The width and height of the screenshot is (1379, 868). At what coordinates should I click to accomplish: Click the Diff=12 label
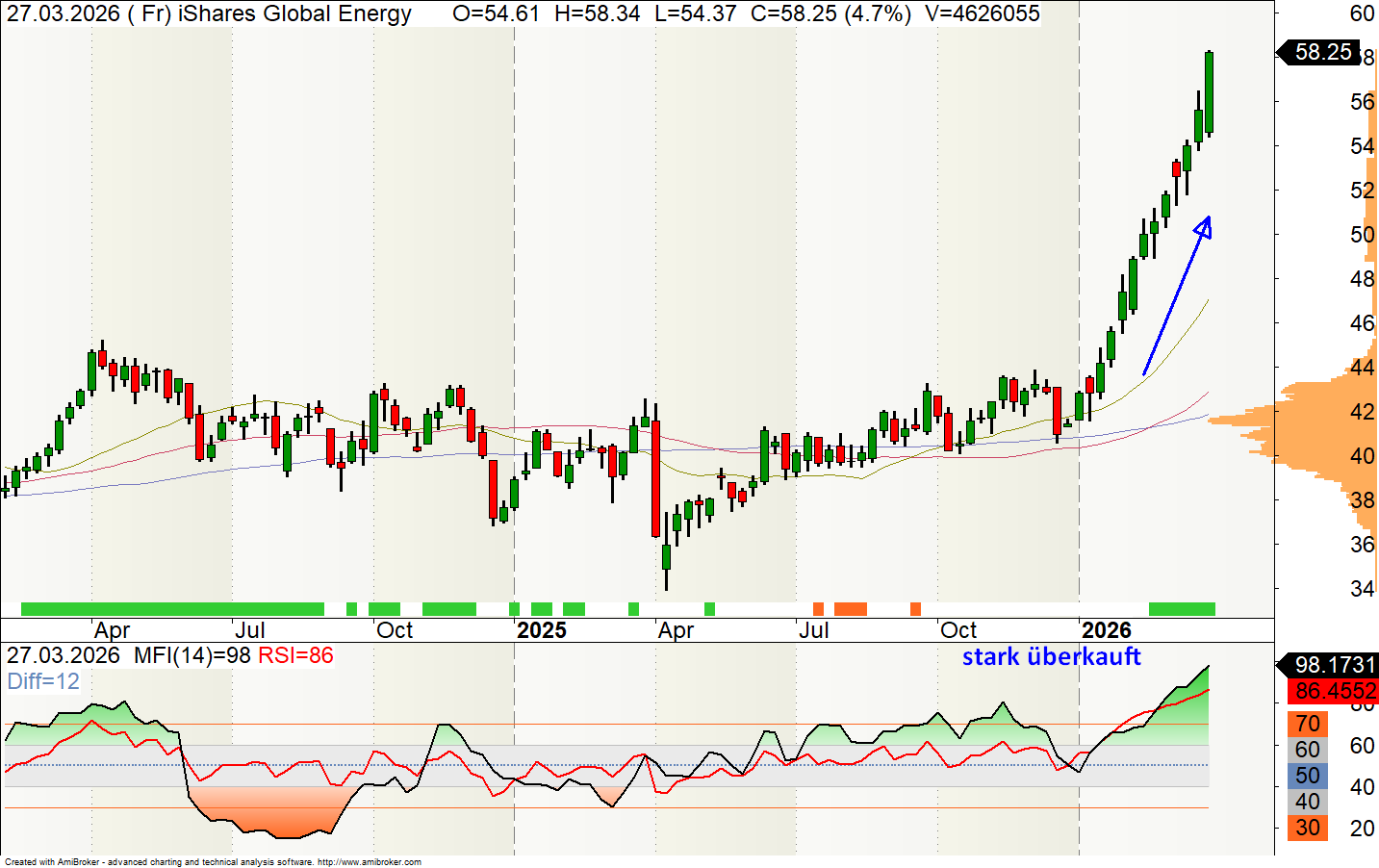(x=43, y=681)
